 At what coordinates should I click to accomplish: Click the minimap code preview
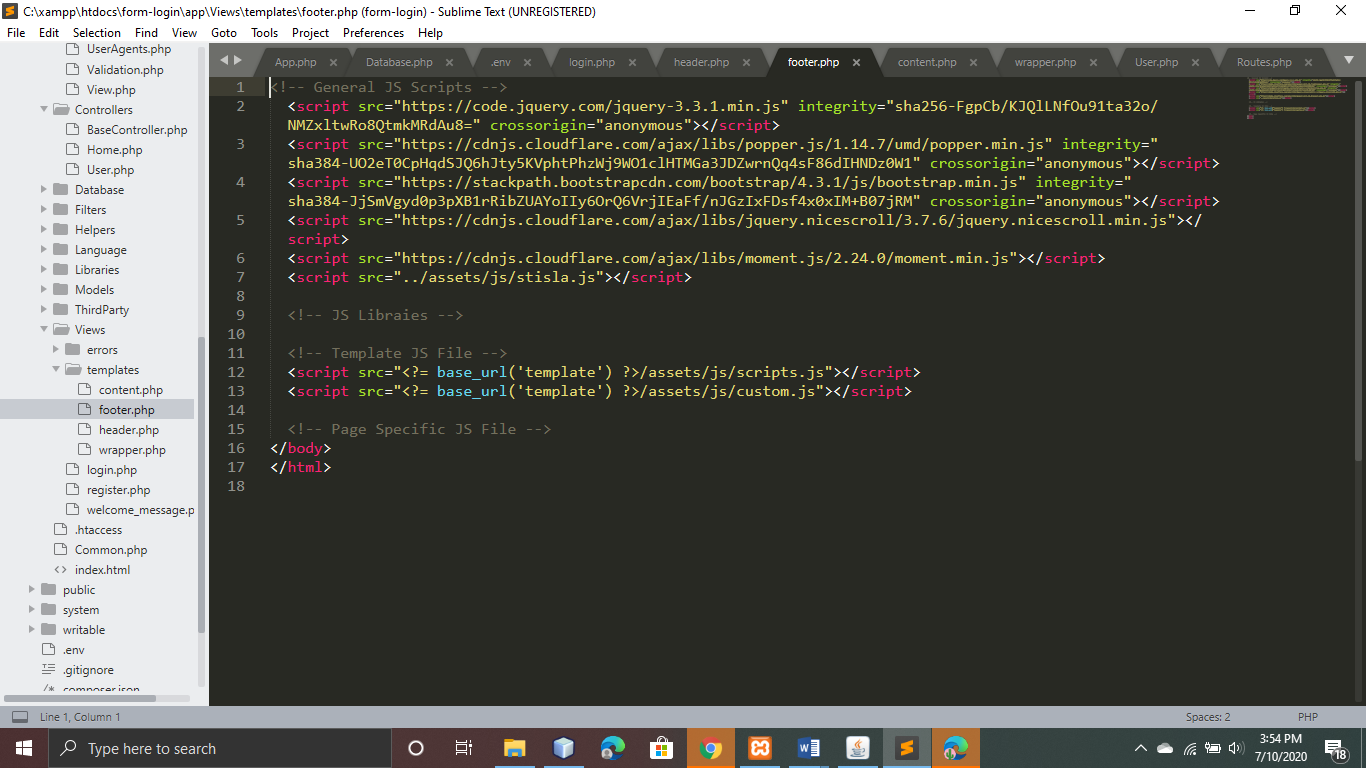tap(1300, 97)
